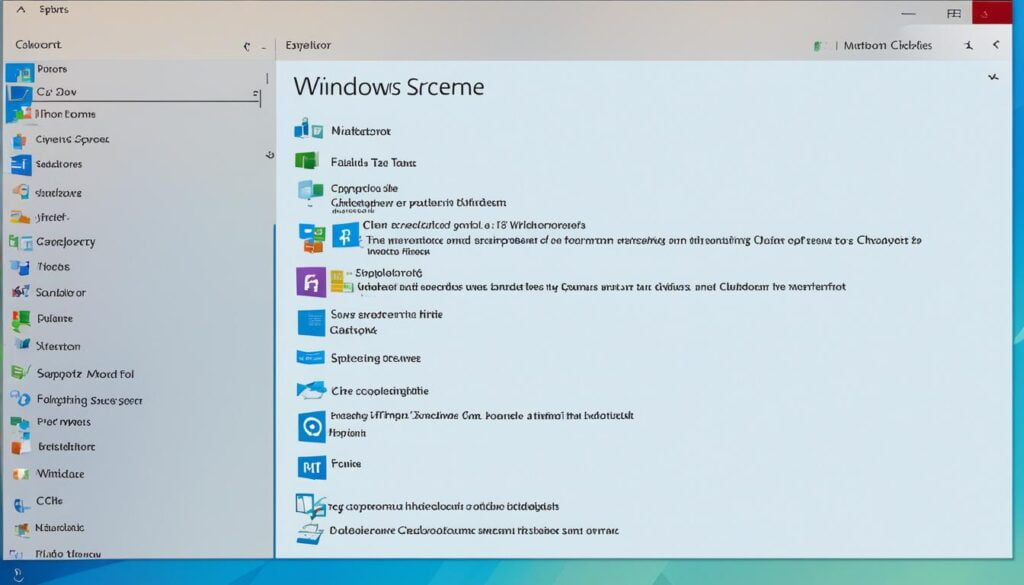1024x585 pixels.
Task: Click the icon next to Plac rwoels
Action: [x=20, y=423]
